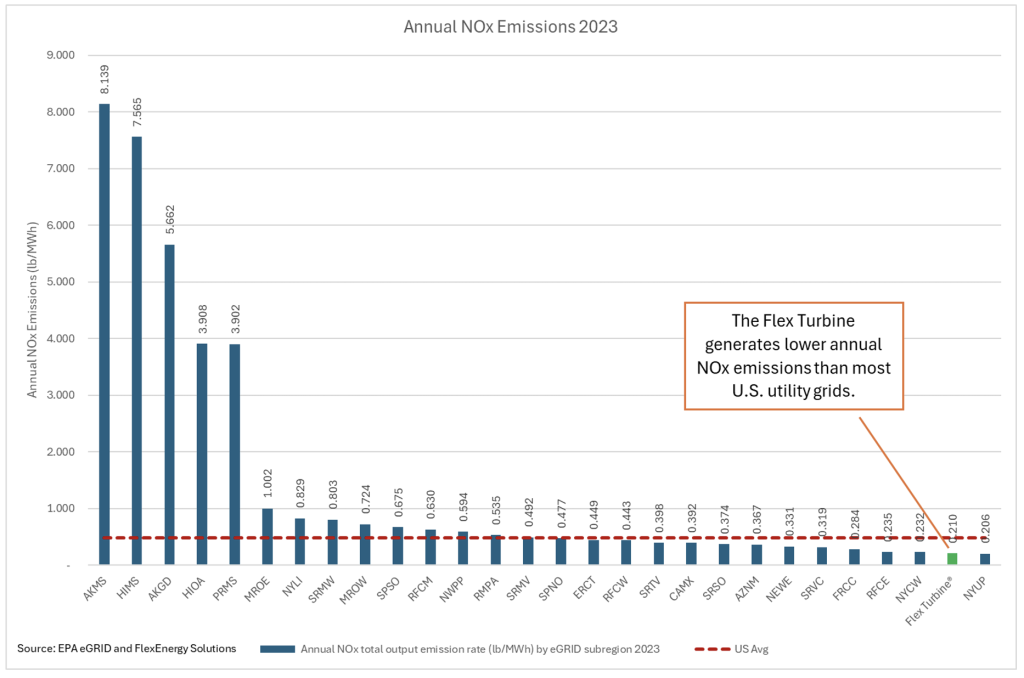
Task: Select the CAMX x-axis label
Action: (684, 589)
